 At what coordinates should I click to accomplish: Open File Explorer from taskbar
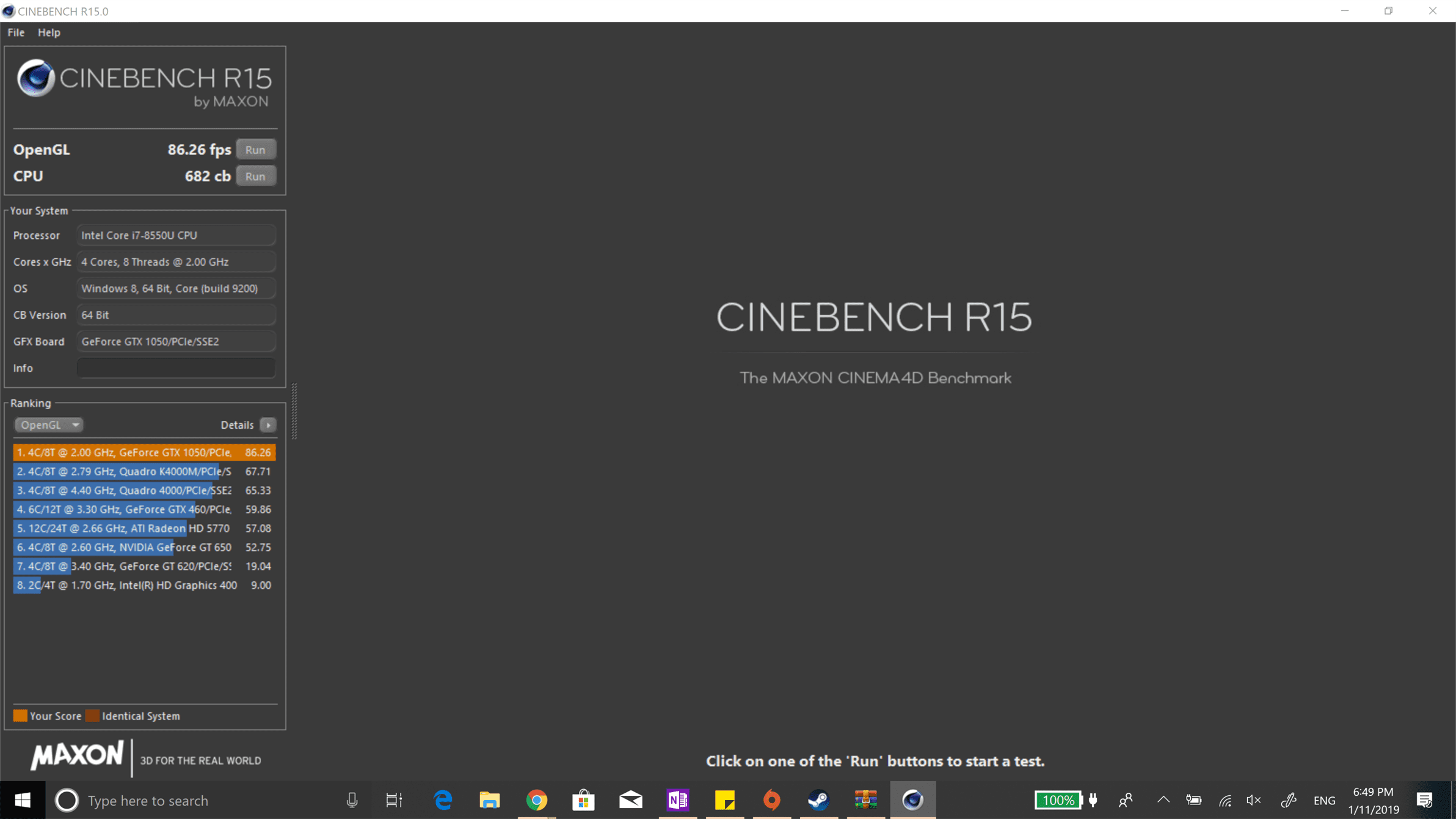tap(490, 800)
